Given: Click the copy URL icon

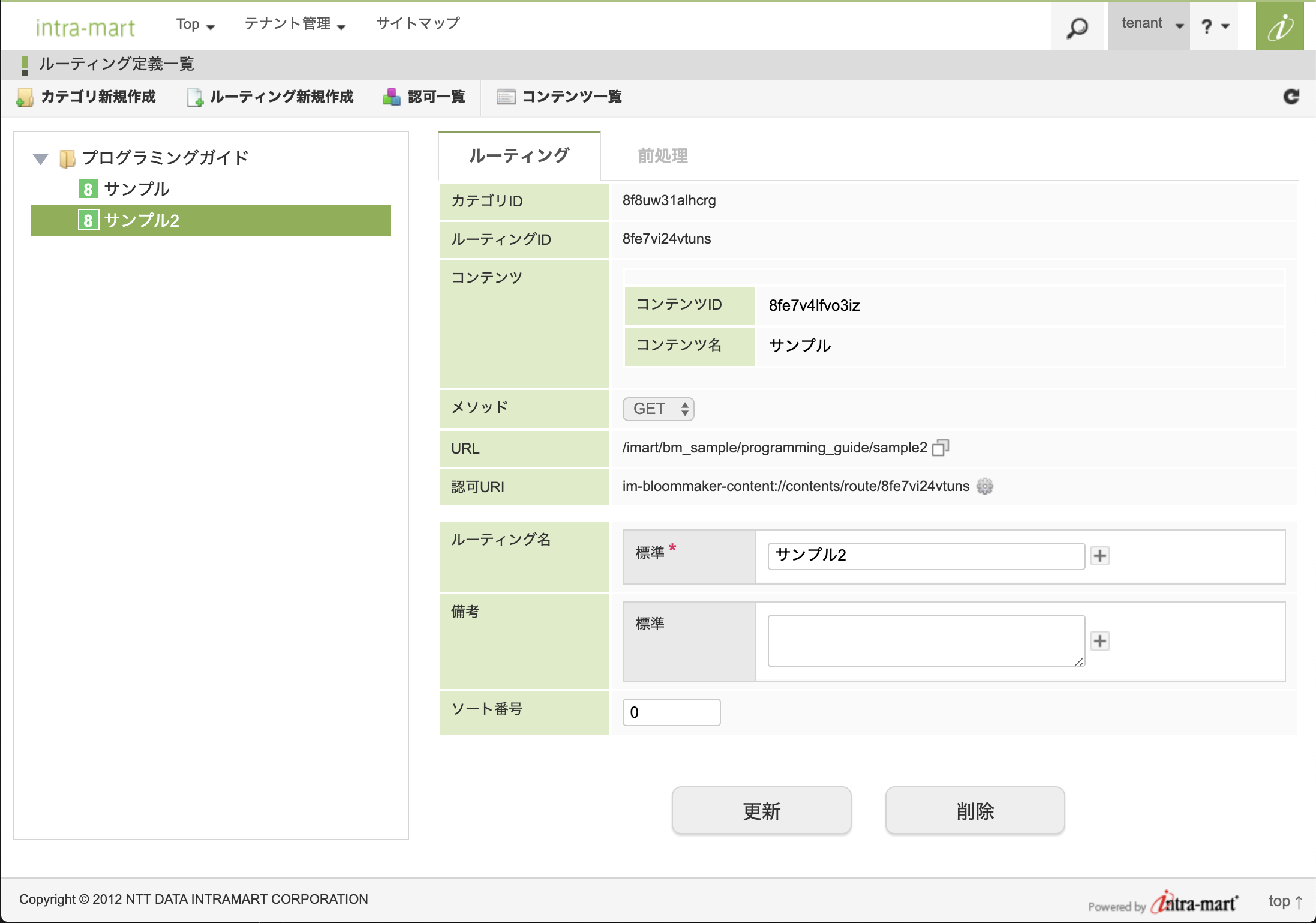Looking at the screenshot, I should coord(940,448).
